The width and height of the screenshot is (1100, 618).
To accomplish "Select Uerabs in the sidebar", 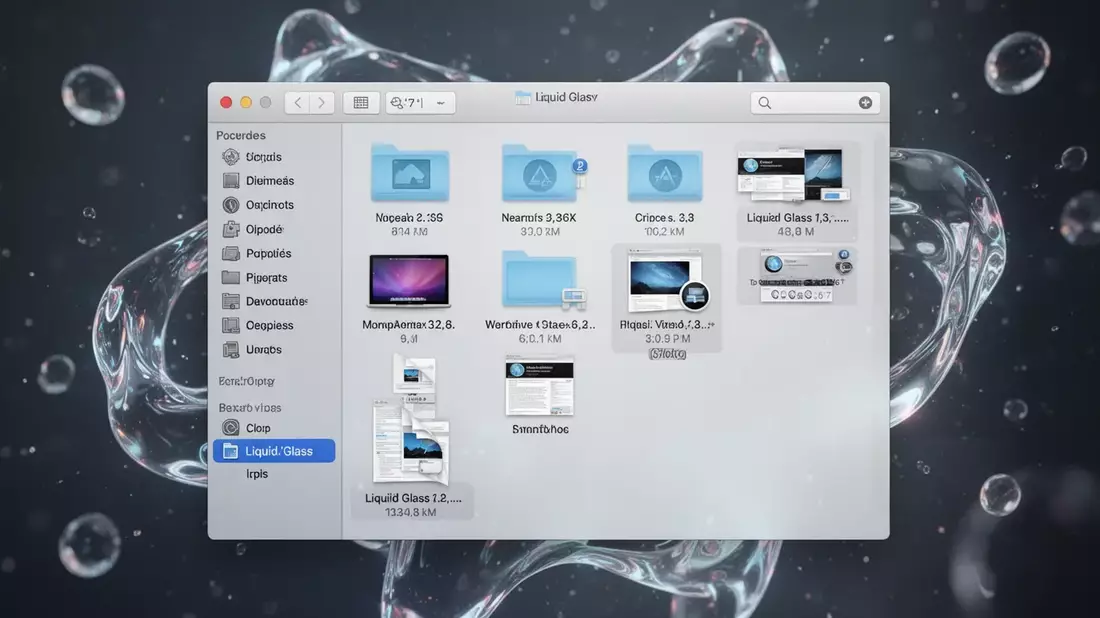I will coord(263,349).
